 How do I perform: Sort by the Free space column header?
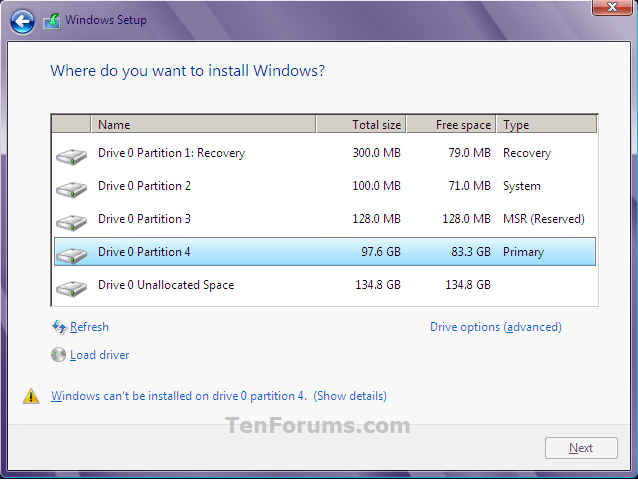click(x=451, y=124)
